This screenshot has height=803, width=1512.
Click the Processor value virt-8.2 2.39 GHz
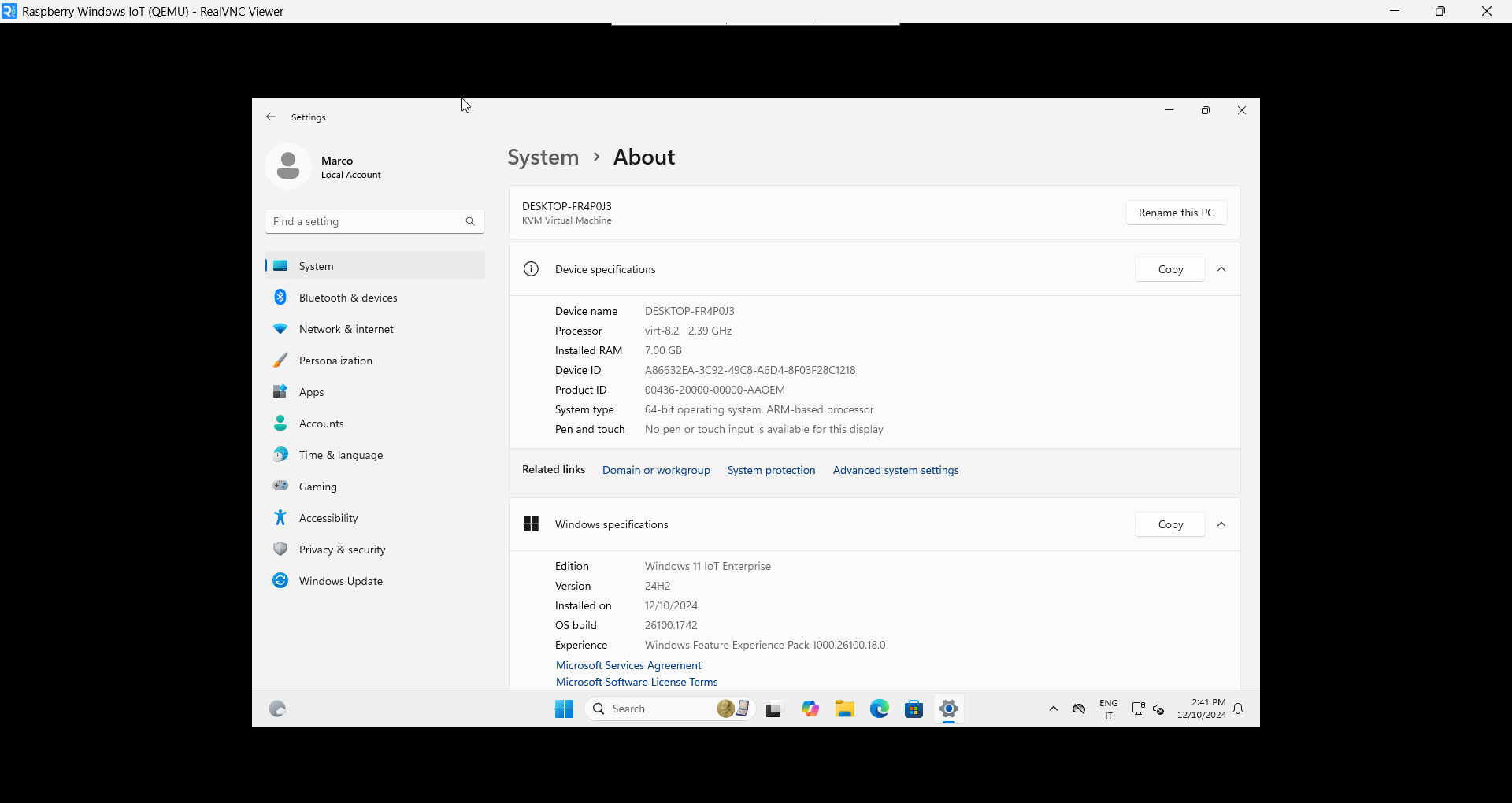point(688,331)
